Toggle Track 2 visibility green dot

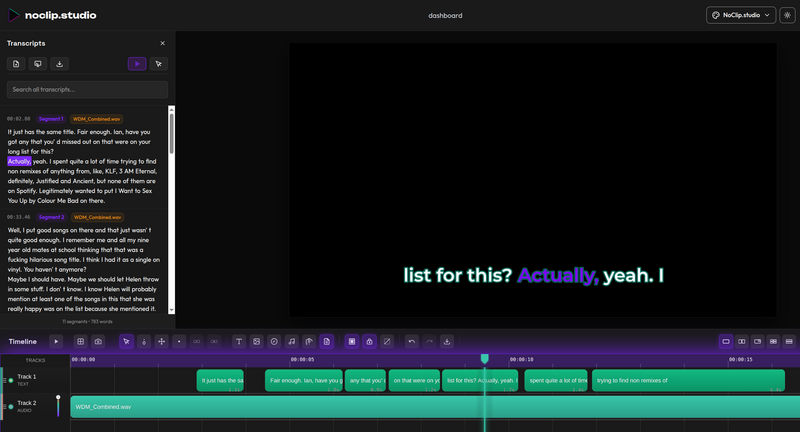11,406
